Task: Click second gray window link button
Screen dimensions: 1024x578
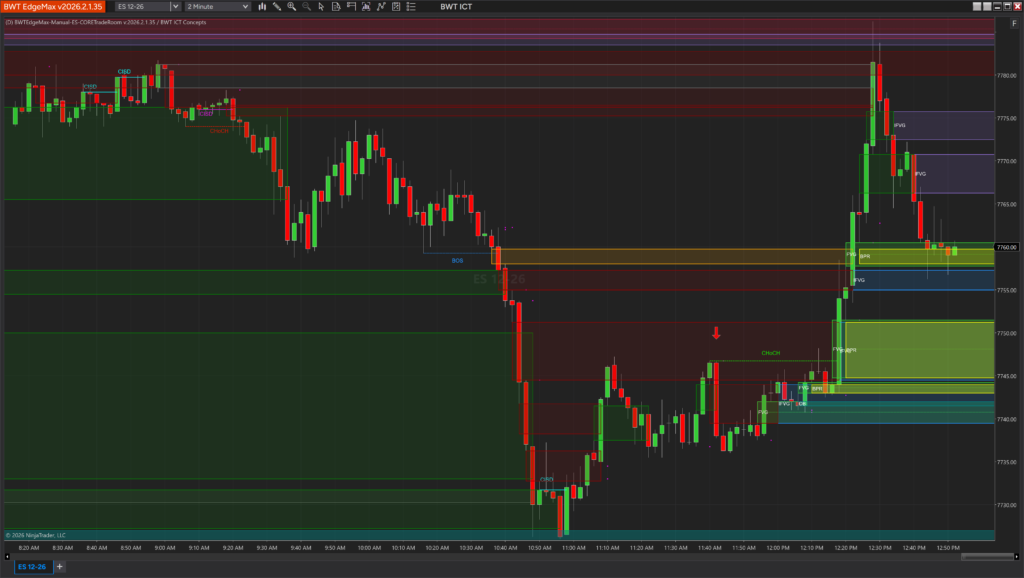Action: pos(987,7)
